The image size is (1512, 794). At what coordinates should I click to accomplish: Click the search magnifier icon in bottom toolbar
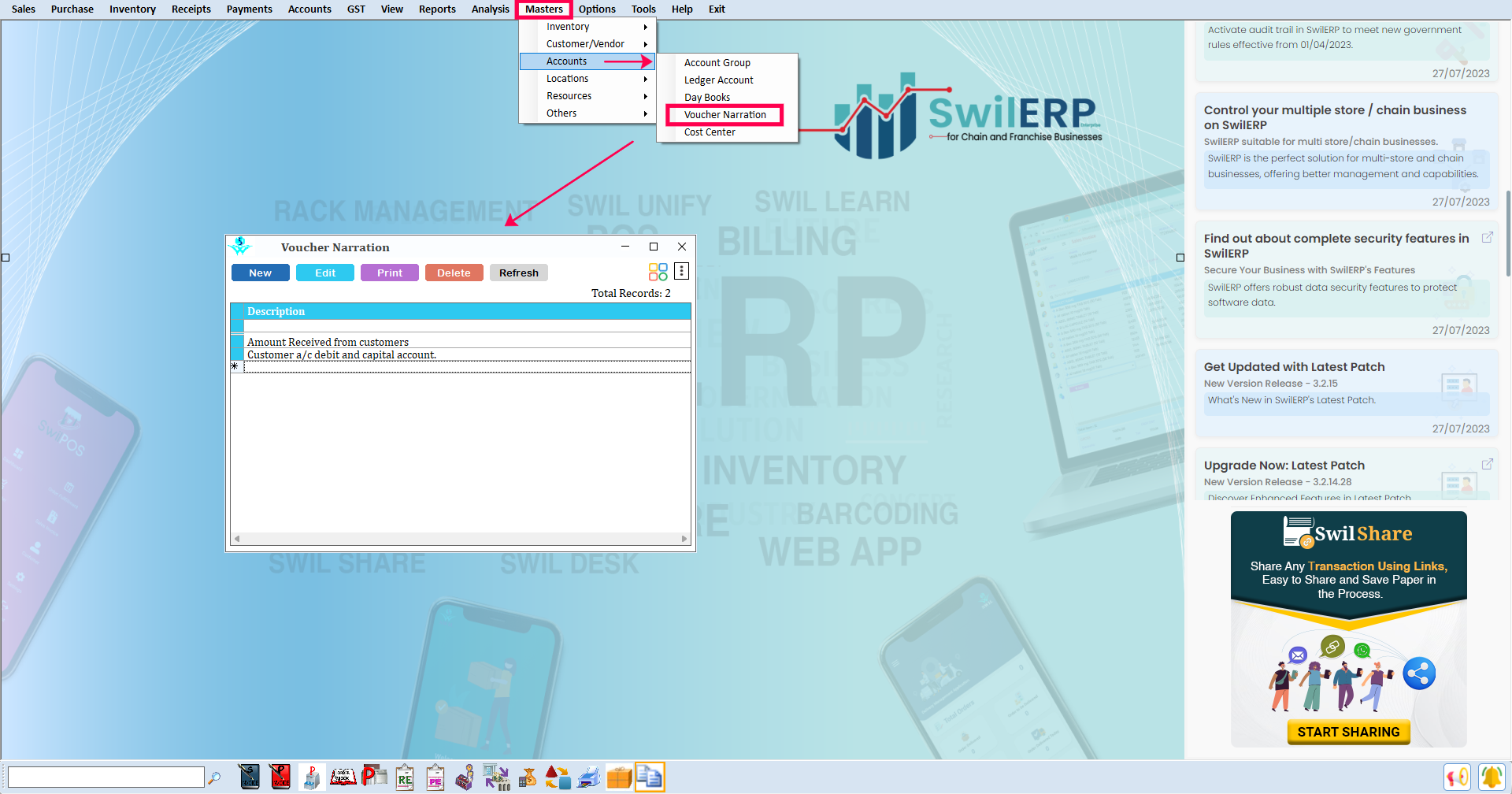214,778
